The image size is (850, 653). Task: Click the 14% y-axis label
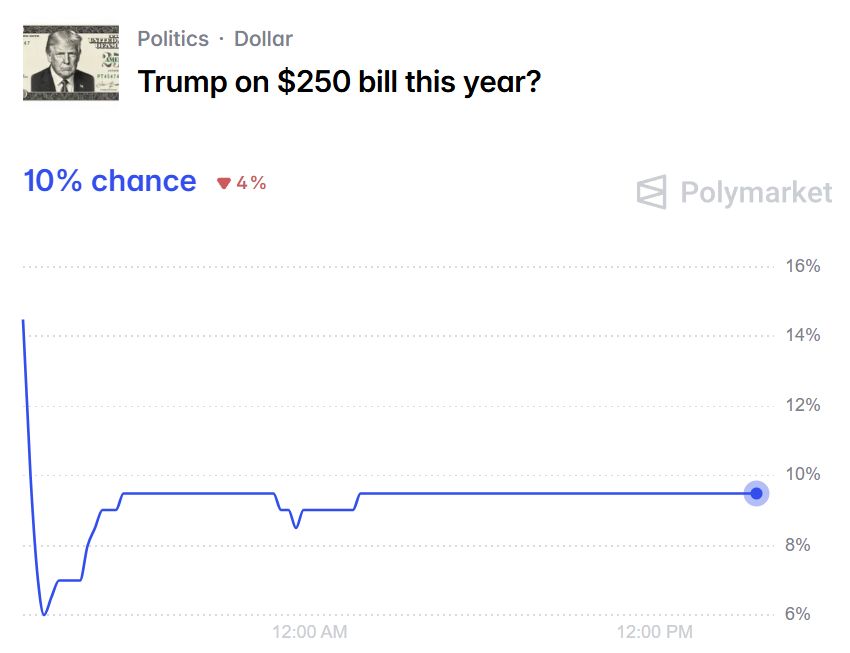click(803, 335)
